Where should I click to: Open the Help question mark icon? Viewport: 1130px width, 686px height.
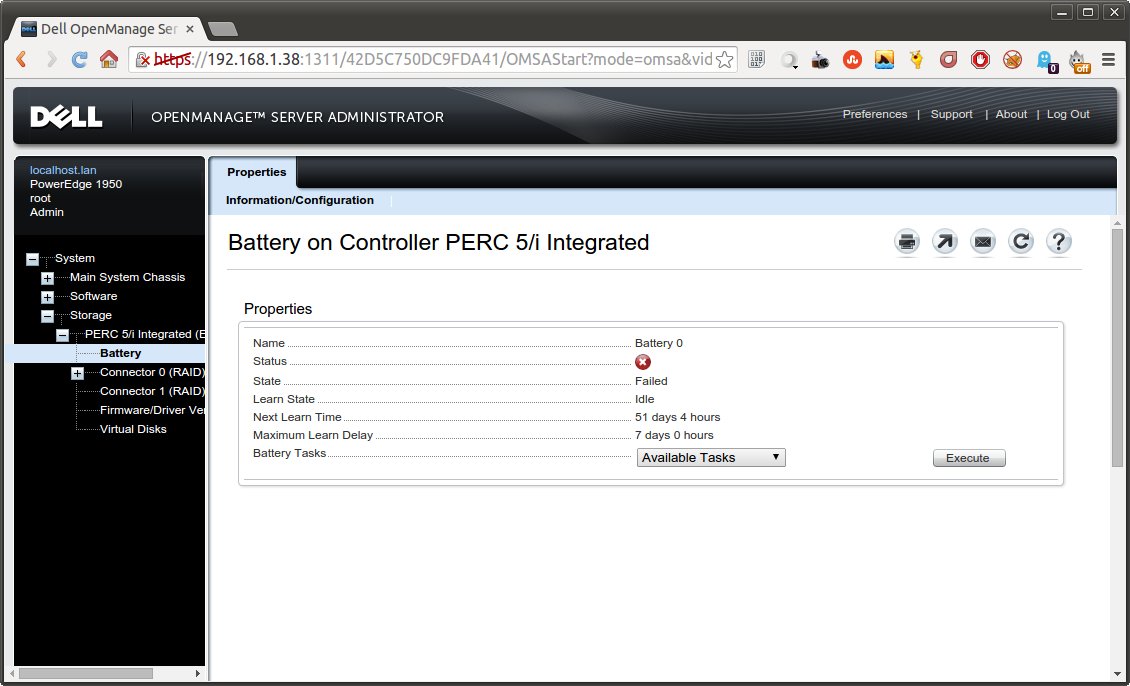point(1059,242)
